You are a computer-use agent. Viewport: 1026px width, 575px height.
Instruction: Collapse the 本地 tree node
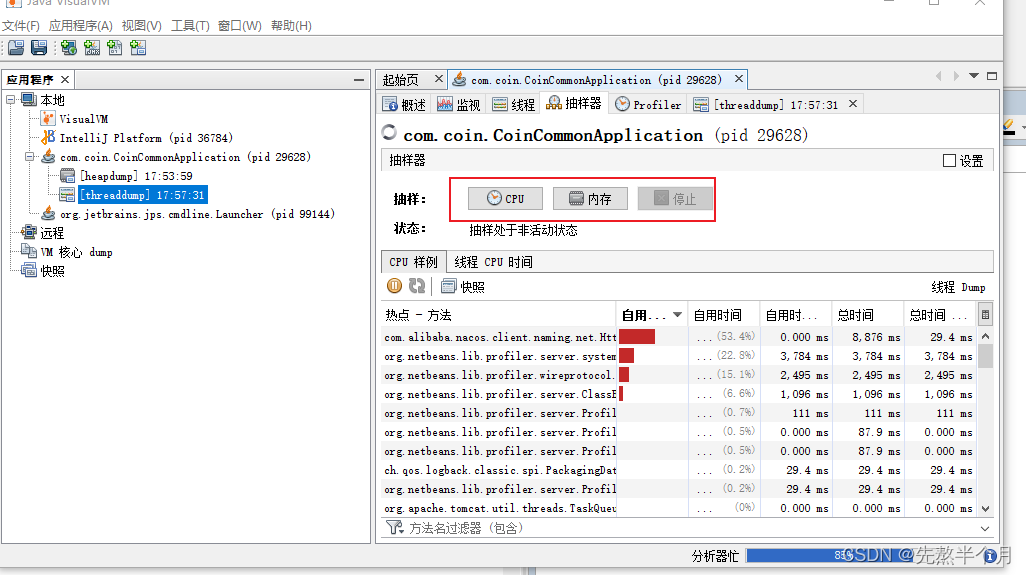click(10, 100)
